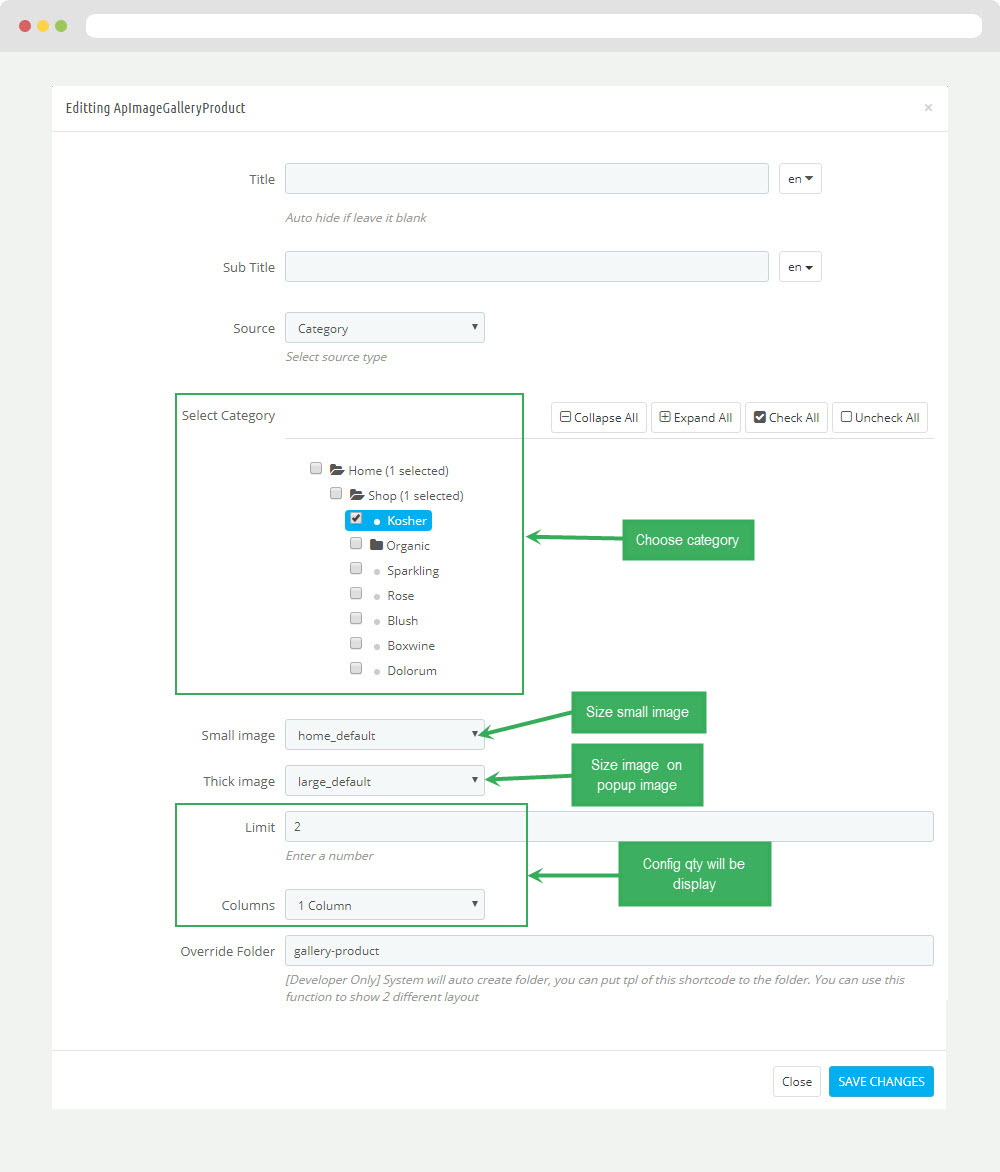
Task: Enable the Dolorum category checkbox
Action: tap(356, 669)
